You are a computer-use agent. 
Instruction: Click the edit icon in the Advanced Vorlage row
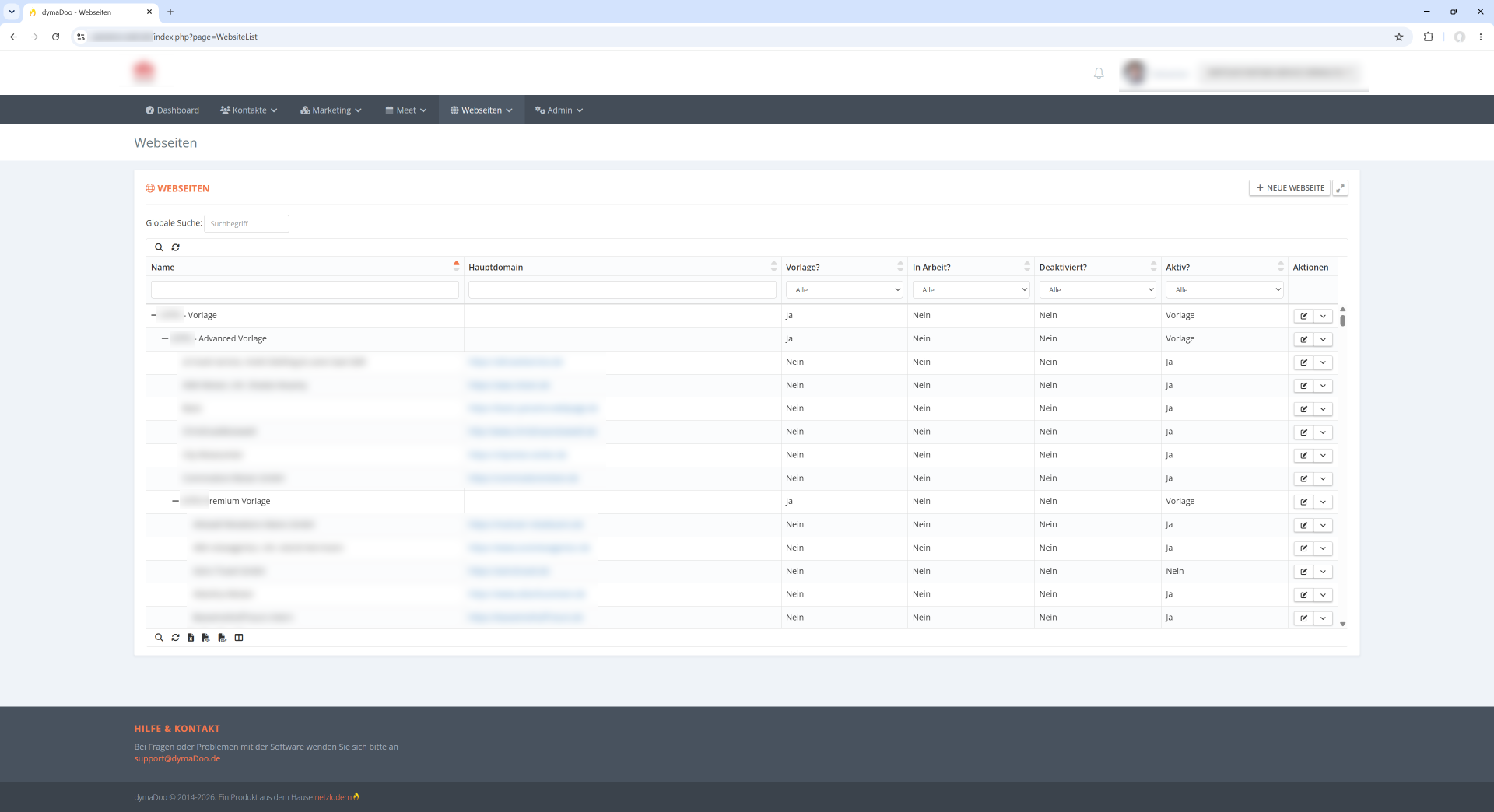click(1304, 339)
